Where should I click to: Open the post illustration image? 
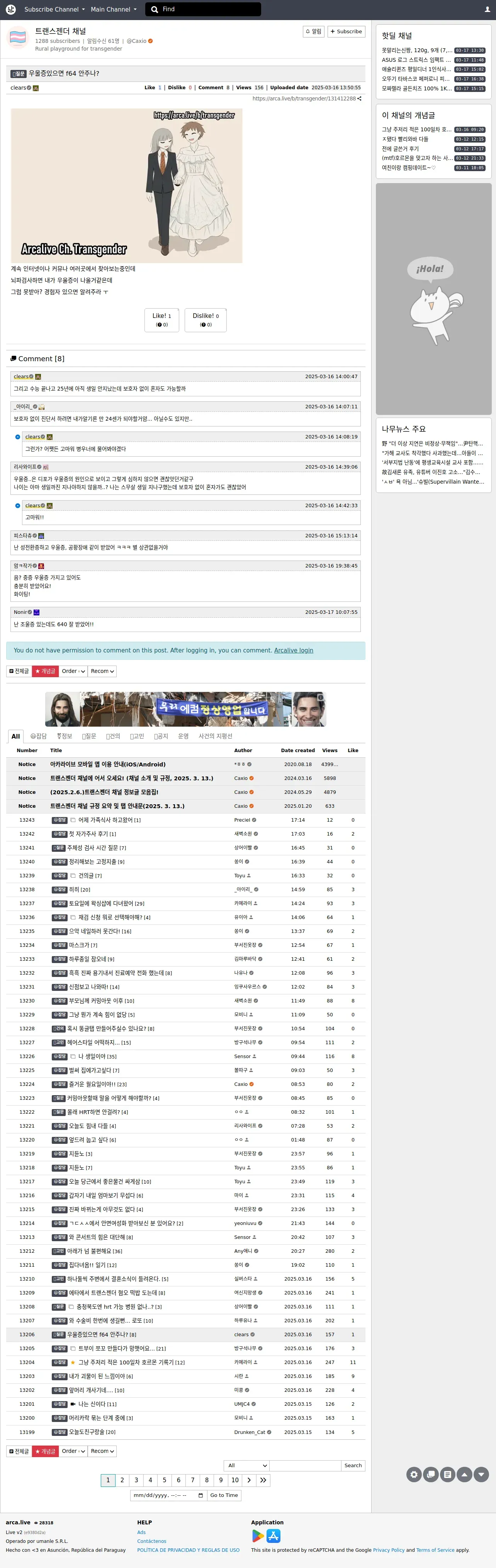(x=127, y=186)
